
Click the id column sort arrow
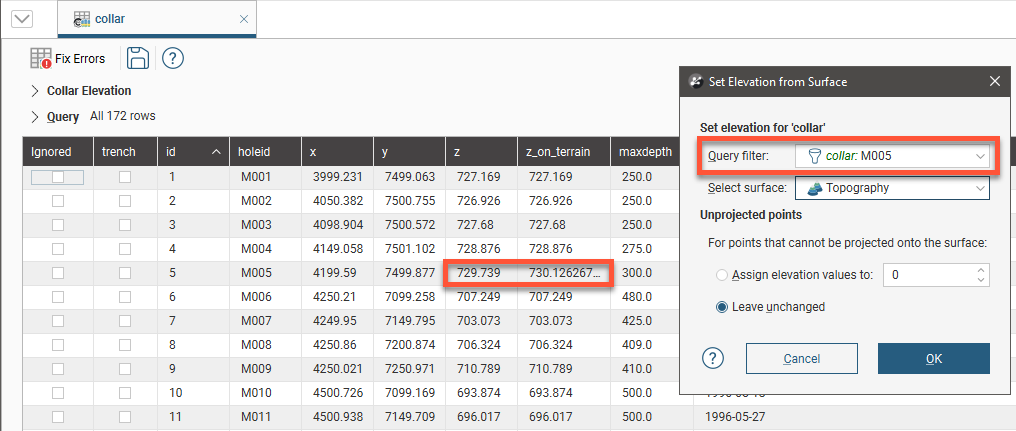tap(216, 152)
